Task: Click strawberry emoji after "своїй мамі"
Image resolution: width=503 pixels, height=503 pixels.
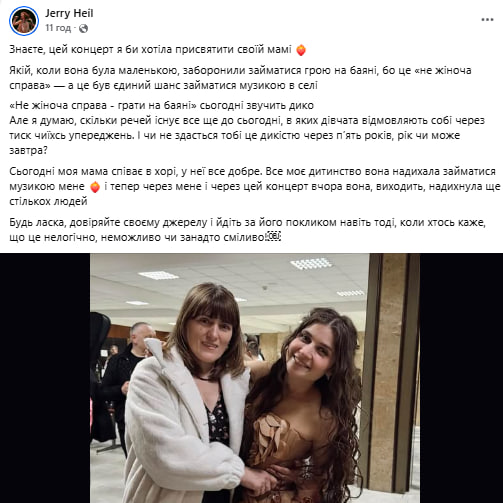Action: (301, 50)
